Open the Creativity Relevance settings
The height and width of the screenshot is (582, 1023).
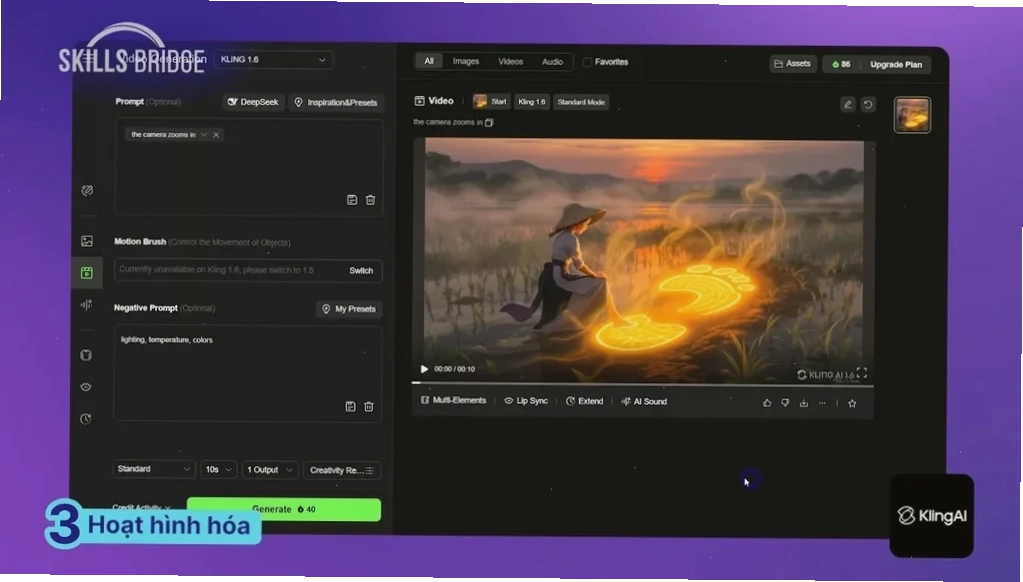coord(342,470)
